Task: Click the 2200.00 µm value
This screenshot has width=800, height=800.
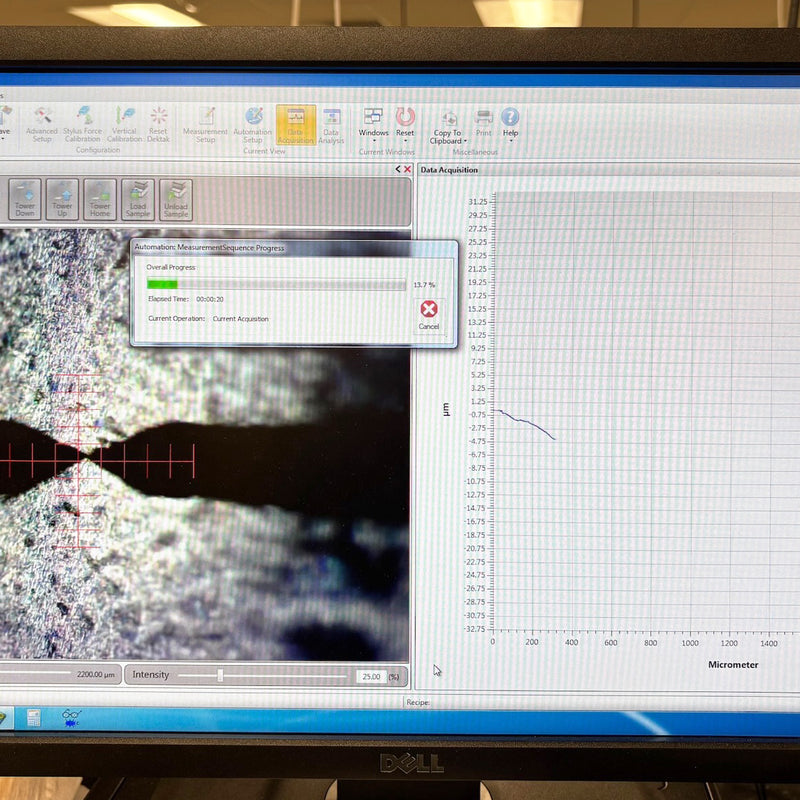Action: tap(95, 674)
